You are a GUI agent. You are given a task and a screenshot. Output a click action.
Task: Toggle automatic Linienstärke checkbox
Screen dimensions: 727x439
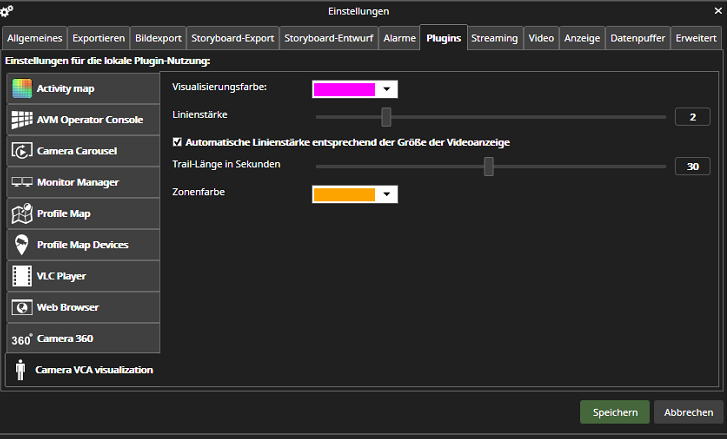click(177, 142)
